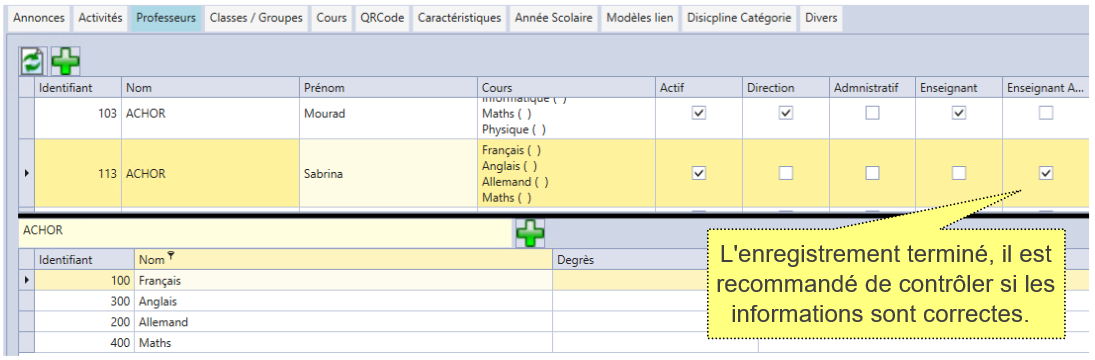
Task: Click the green refresh icon
Action: pyautogui.click(x=31, y=61)
